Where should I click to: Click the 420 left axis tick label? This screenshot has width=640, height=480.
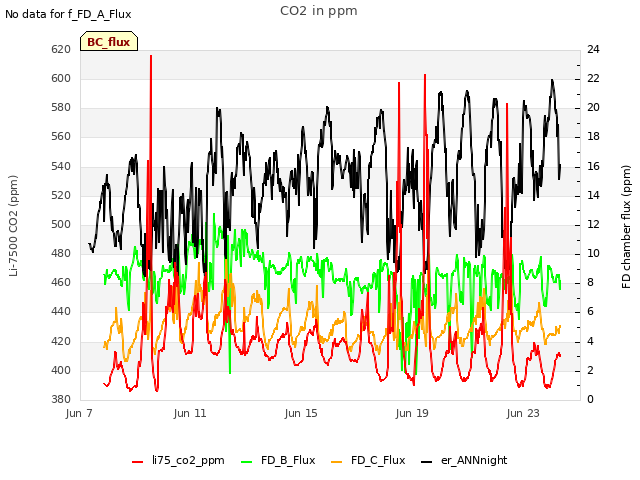point(61,341)
